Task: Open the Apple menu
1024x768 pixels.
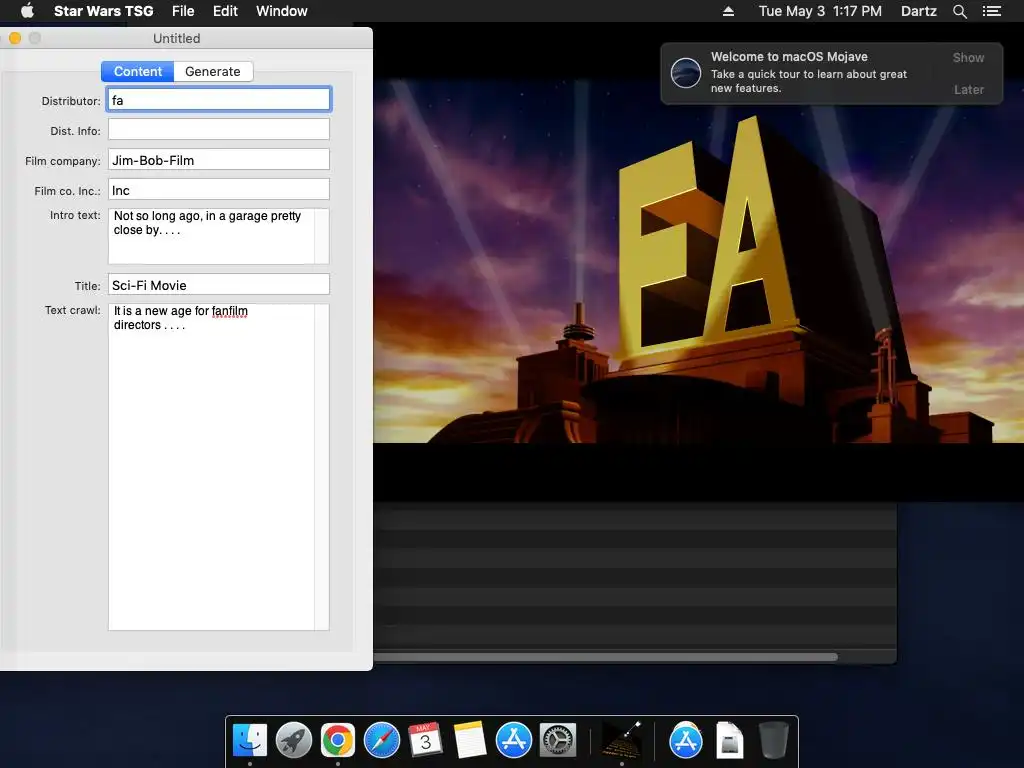Action: 27,11
